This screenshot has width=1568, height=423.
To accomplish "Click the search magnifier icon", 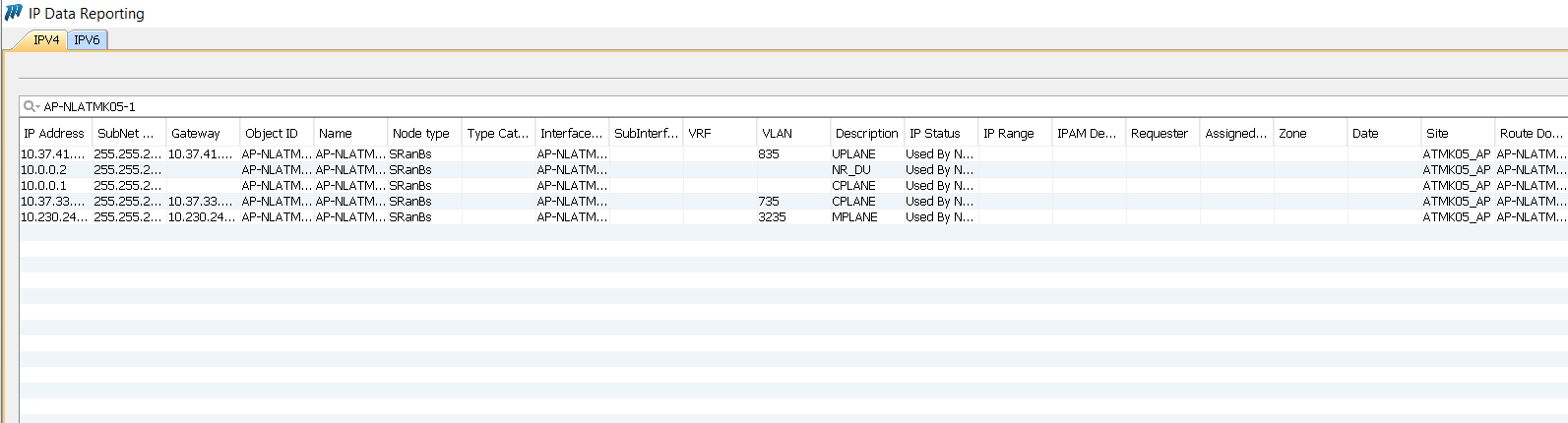I will pyautogui.click(x=30, y=106).
